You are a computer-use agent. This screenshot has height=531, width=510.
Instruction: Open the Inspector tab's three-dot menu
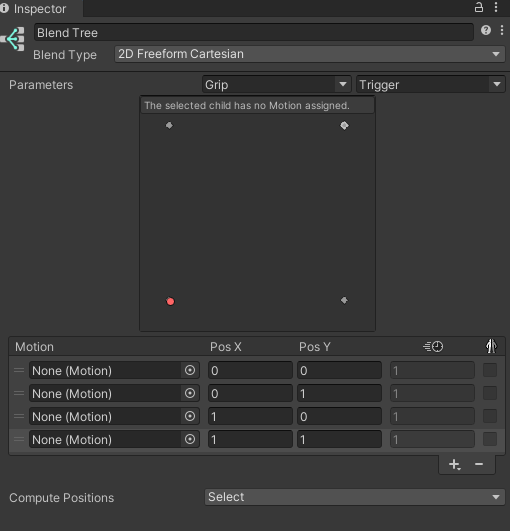(496, 7)
